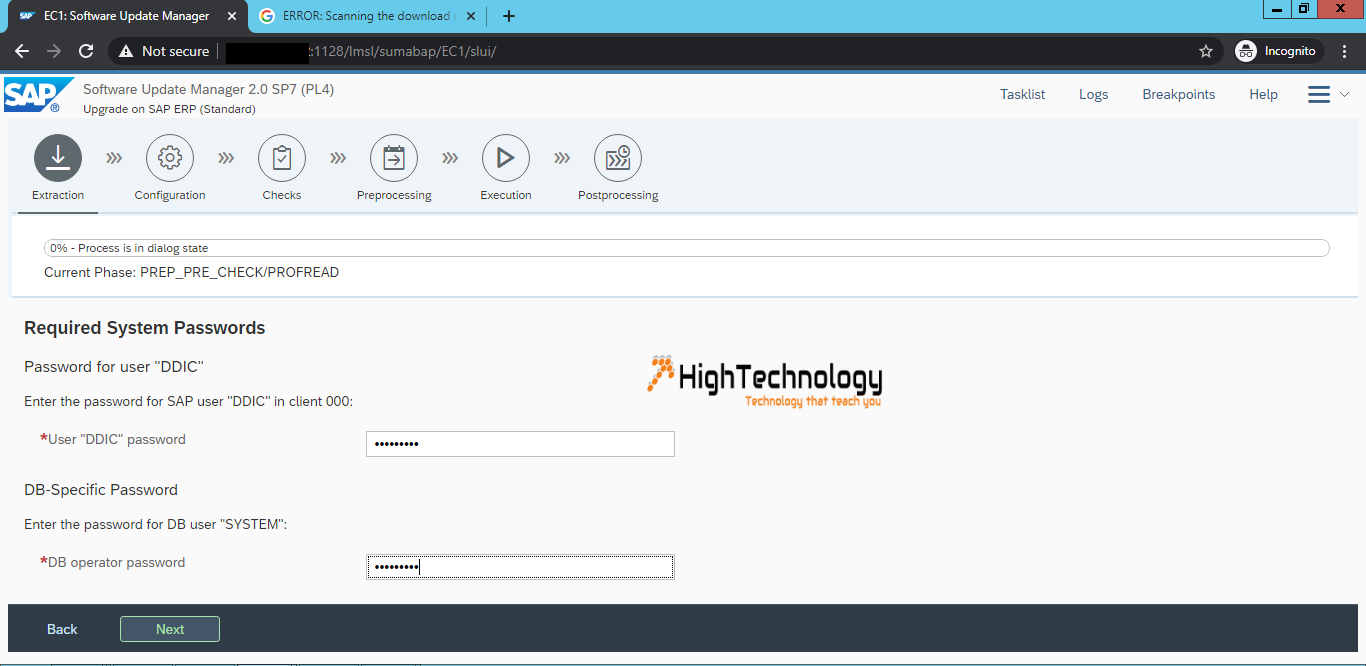Go to the Preprocessing step icon
The width and height of the screenshot is (1366, 666).
point(394,157)
